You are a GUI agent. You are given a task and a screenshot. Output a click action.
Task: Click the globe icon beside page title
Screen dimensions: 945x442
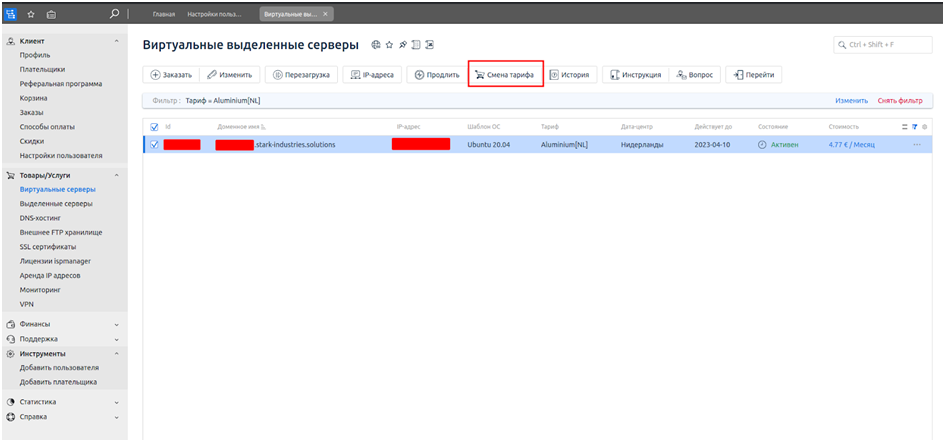pyautogui.click(x=376, y=45)
